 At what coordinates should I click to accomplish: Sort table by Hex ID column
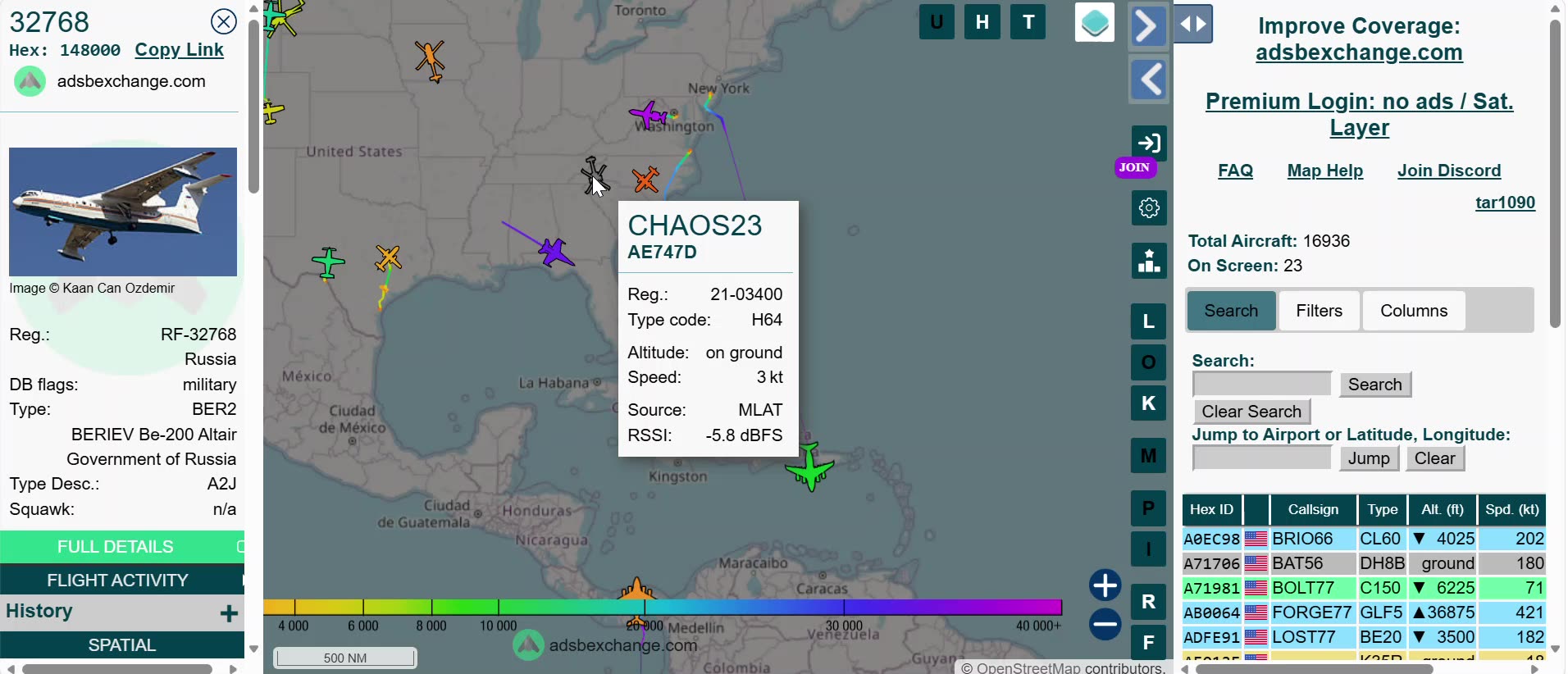pyautogui.click(x=1211, y=509)
